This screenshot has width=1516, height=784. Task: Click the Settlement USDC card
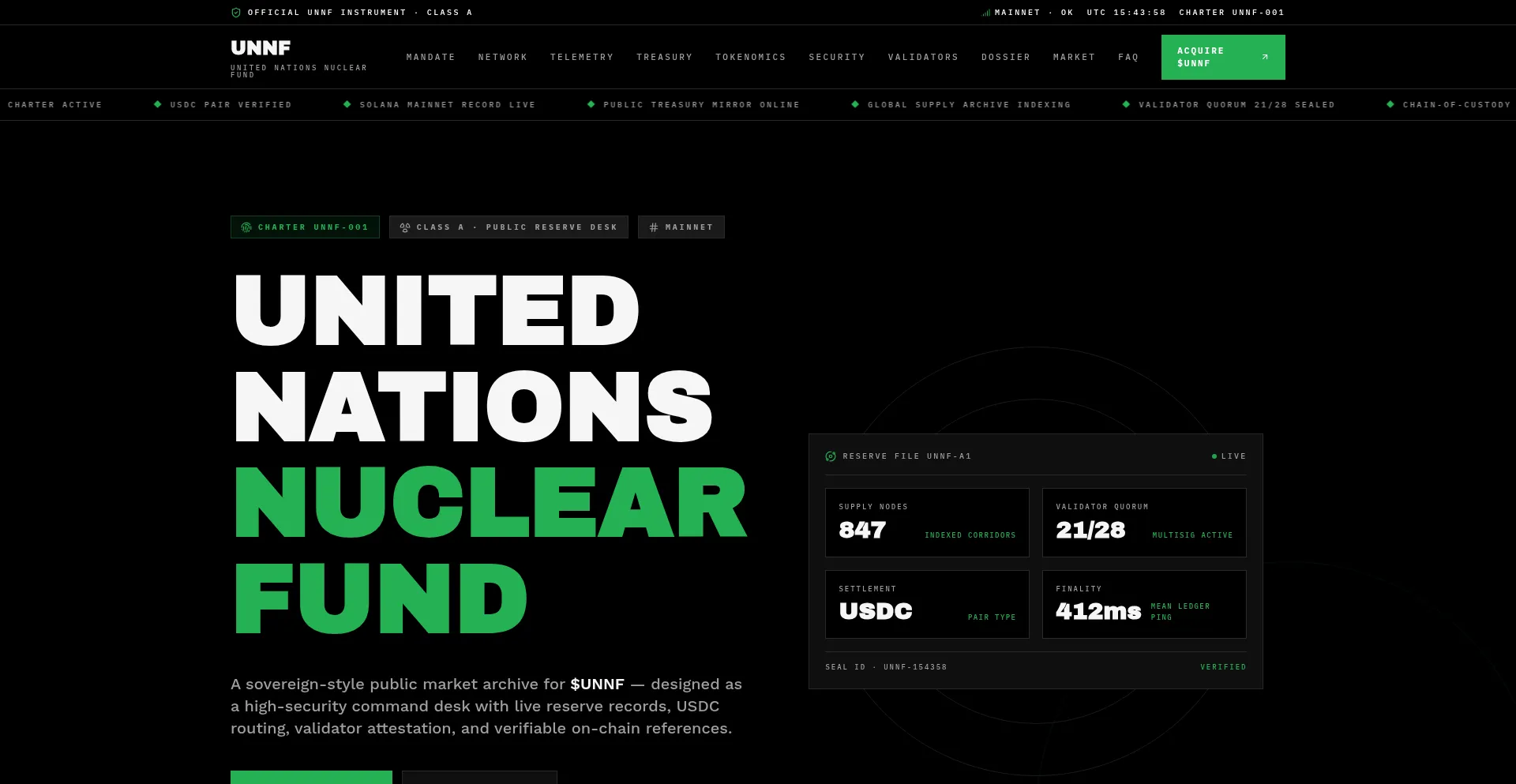click(x=927, y=605)
